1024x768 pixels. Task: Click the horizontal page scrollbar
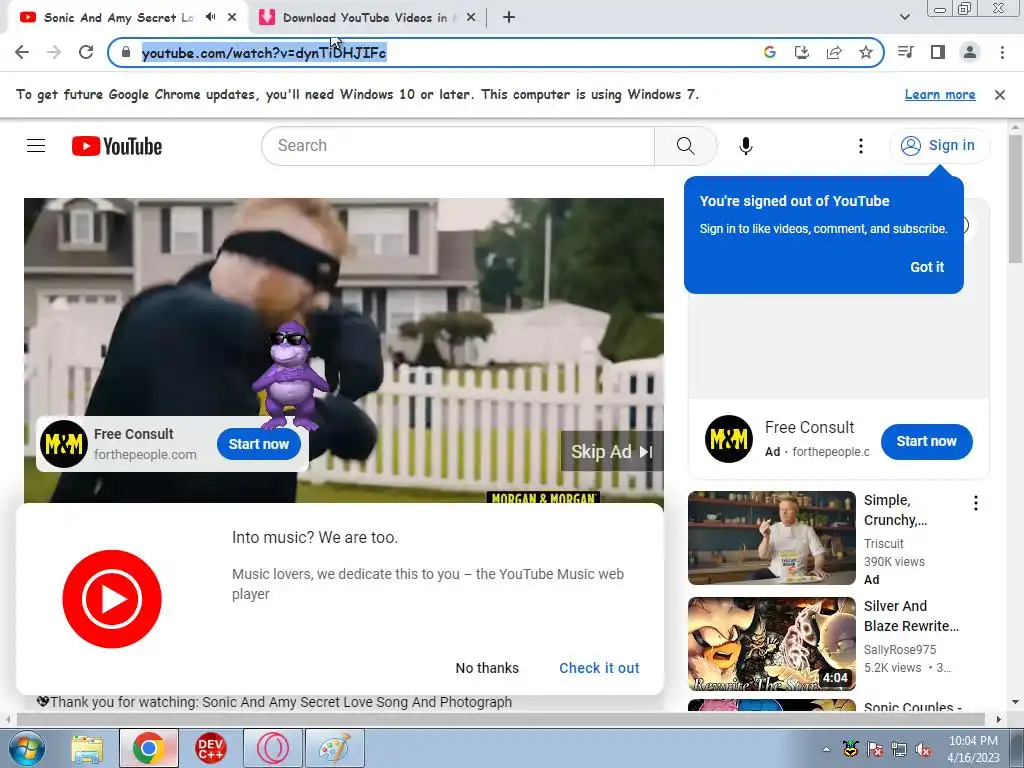pos(500,720)
